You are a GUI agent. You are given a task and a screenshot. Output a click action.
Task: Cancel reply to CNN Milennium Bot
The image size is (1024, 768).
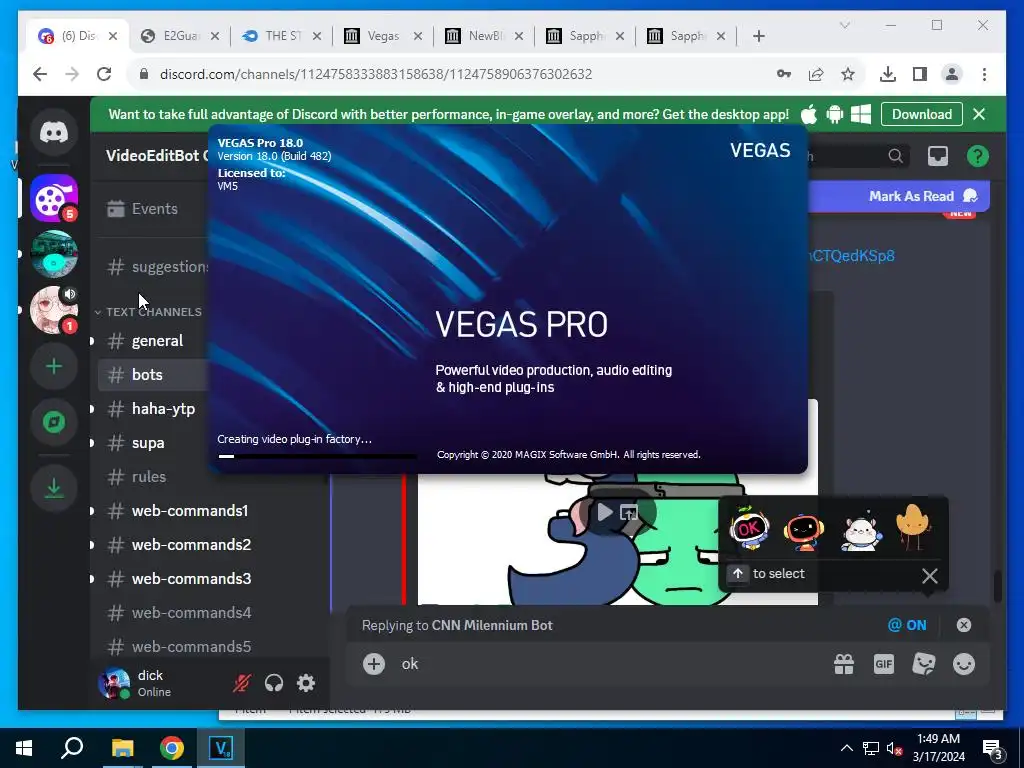click(x=963, y=625)
